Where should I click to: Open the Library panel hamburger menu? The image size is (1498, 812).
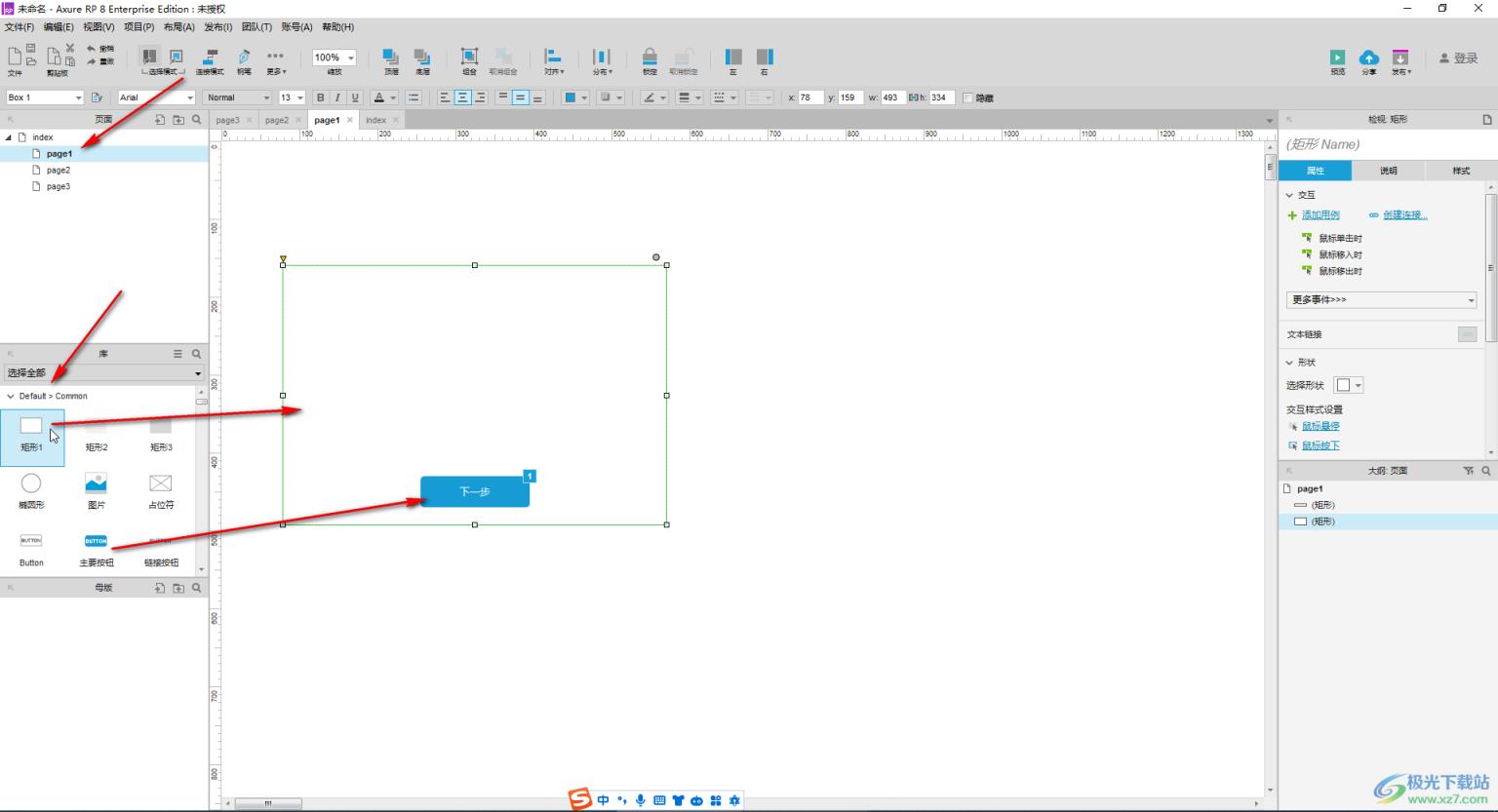click(177, 354)
